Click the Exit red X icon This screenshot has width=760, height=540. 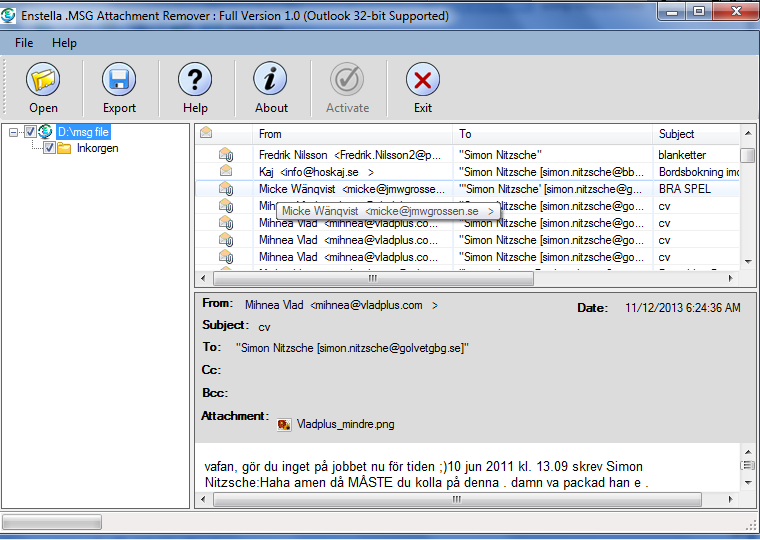pyautogui.click(x=423, y=80)
